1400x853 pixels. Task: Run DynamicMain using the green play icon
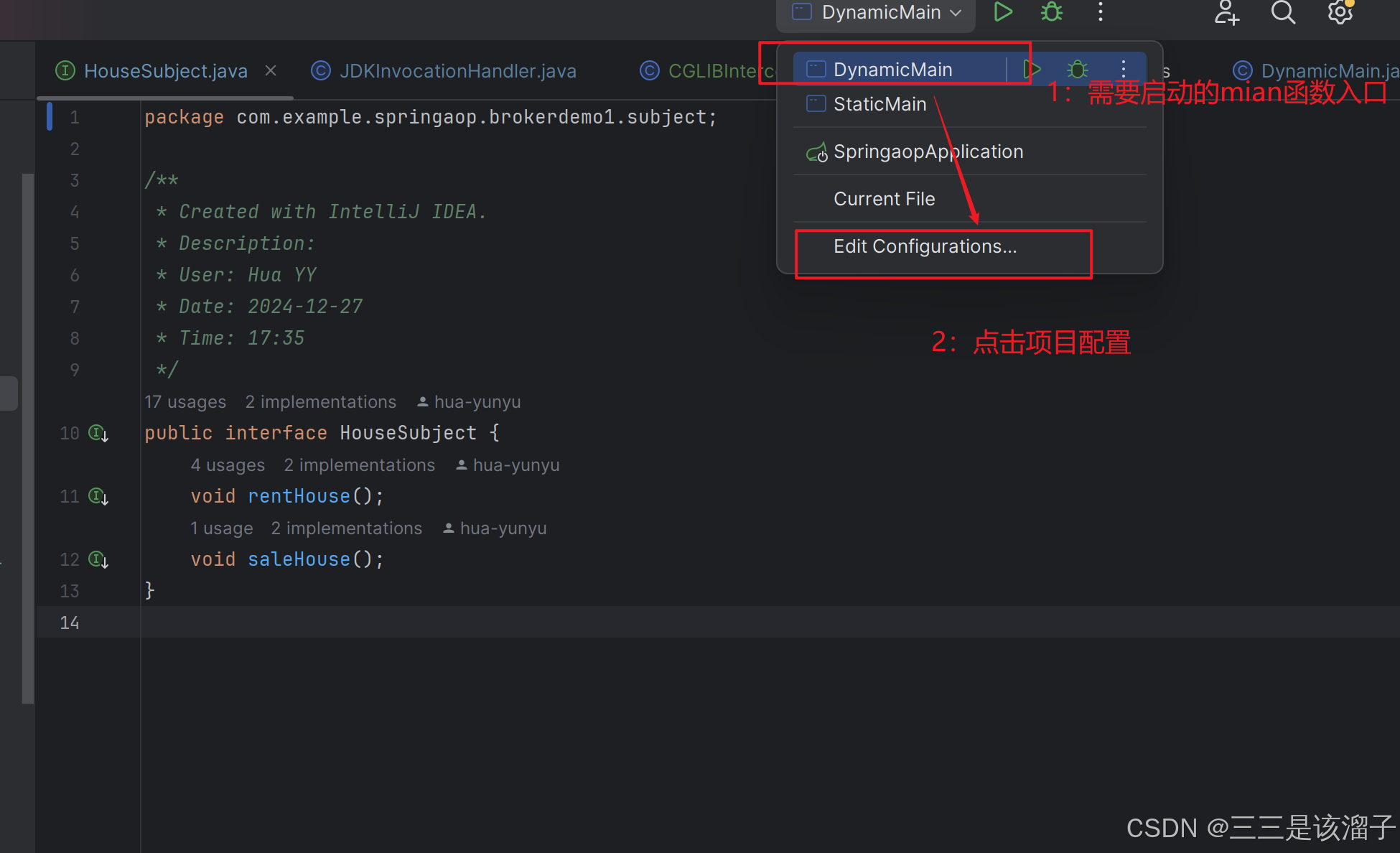coord(1002,11)
